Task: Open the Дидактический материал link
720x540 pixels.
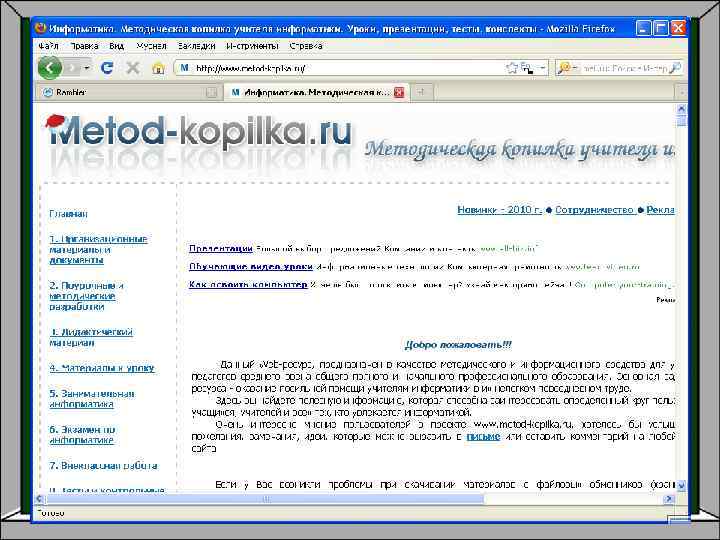Action: tap(91, 337)
